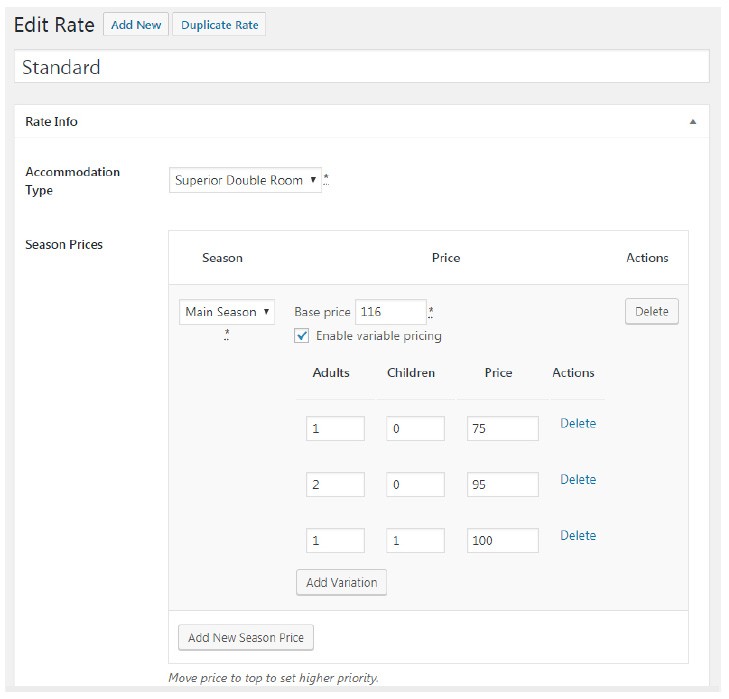Delete the Main Season price row
This screenshot has height=699, width=729.
tap(651, 312)
